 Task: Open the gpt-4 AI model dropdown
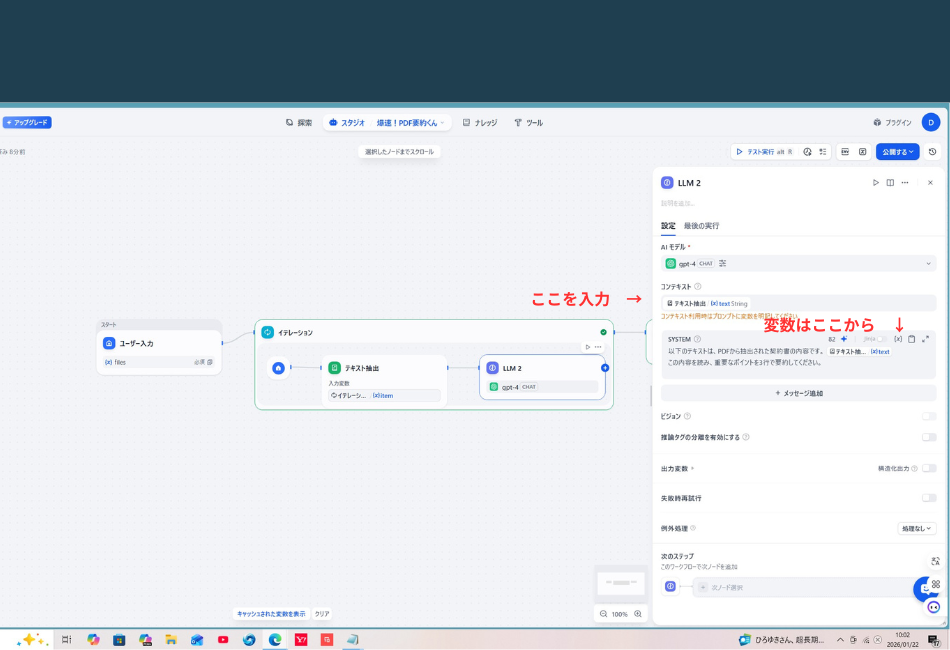point(798,263)
